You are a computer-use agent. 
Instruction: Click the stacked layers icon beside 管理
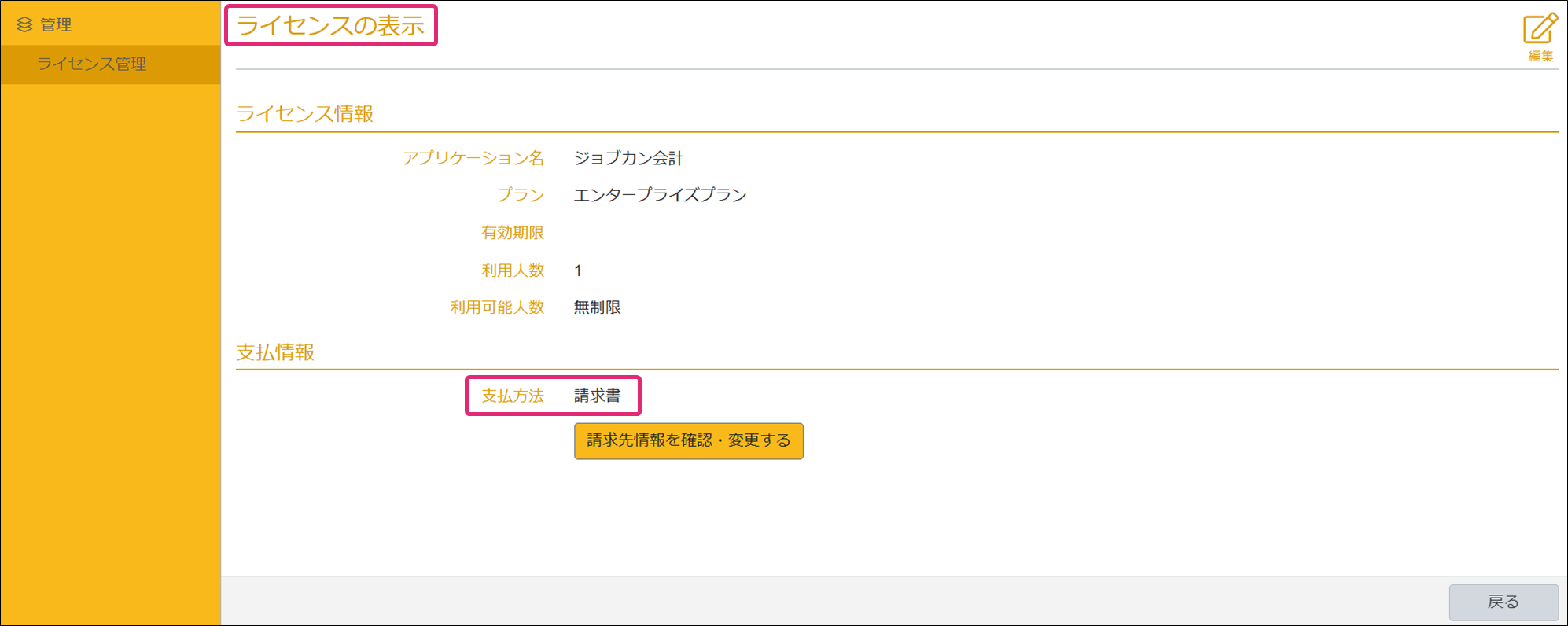tap(24, 25)
